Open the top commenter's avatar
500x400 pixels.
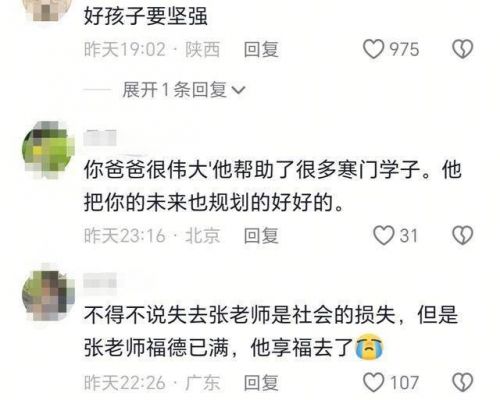(x=49, y=10)
